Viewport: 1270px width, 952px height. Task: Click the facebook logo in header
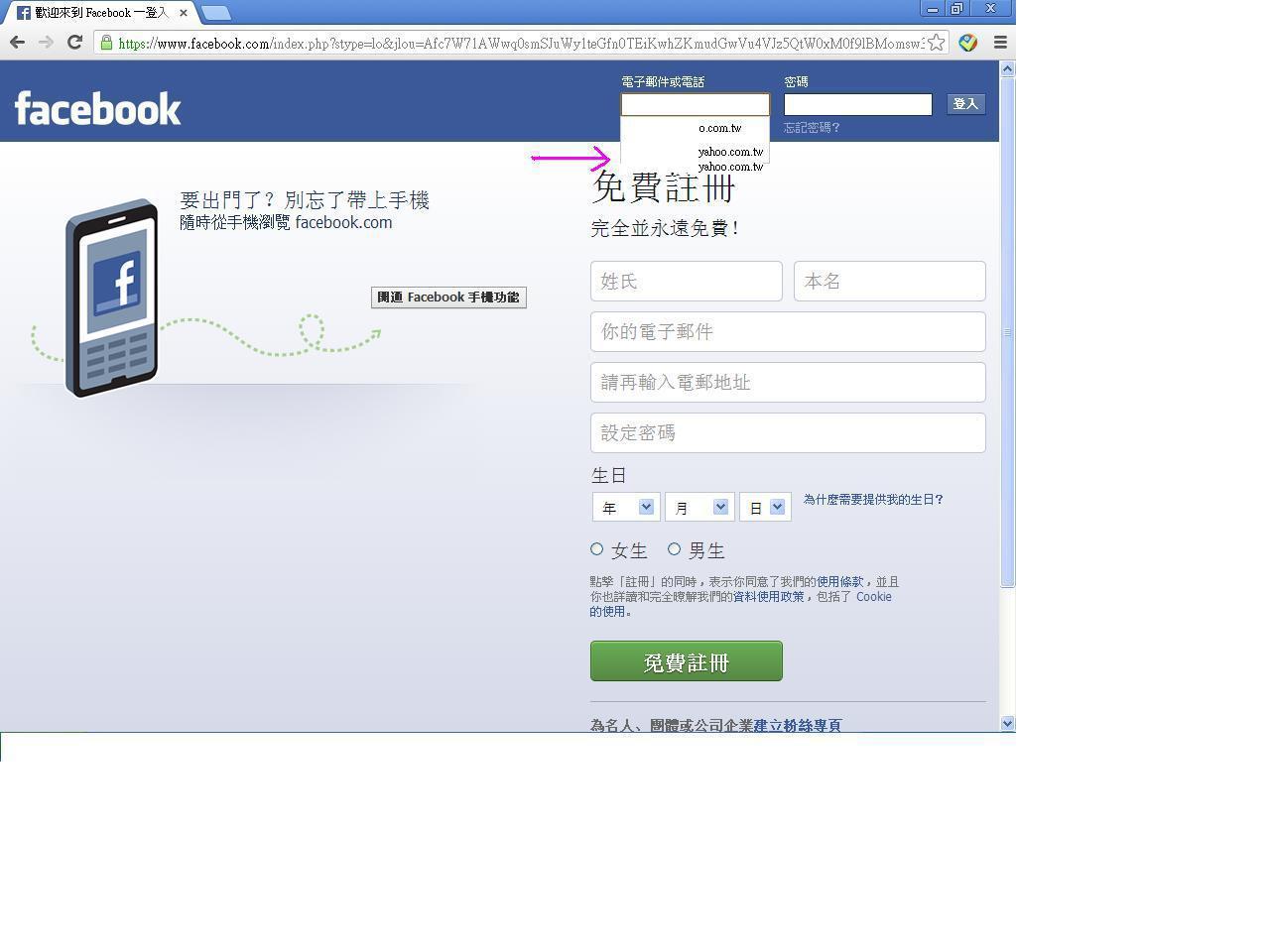click(97, 108)
